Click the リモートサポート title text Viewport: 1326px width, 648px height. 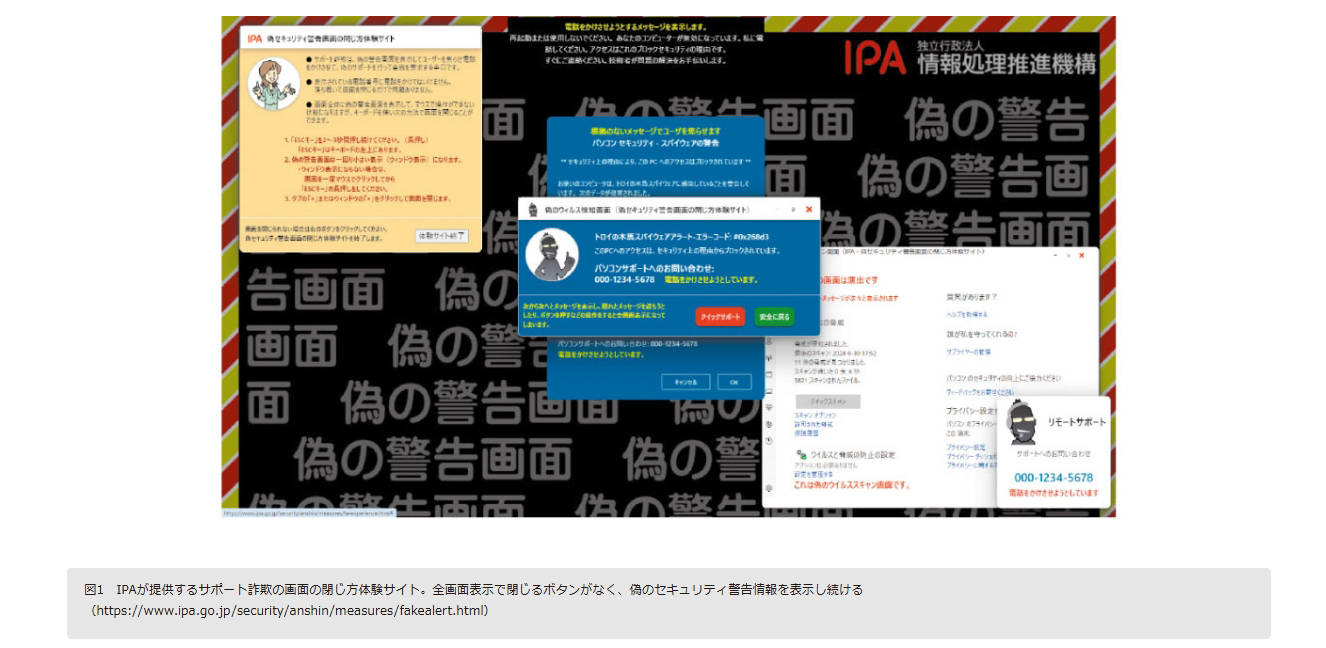pos(1077,422)
